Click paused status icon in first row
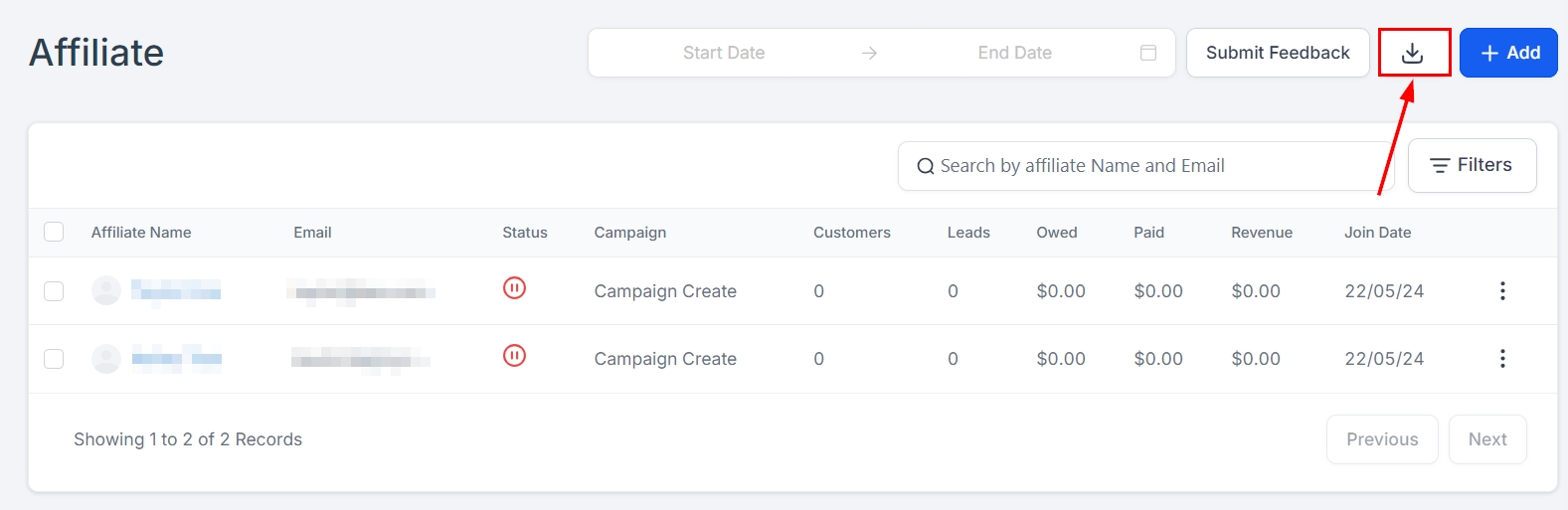 (514, 288)
